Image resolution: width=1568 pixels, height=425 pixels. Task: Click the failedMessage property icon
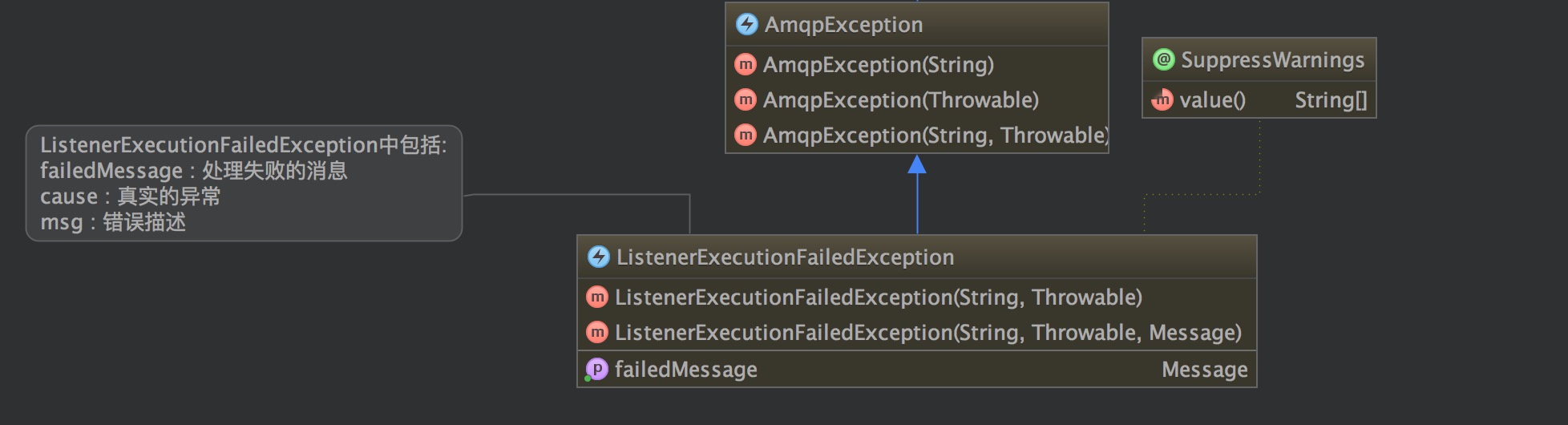[x=597, y=369]
